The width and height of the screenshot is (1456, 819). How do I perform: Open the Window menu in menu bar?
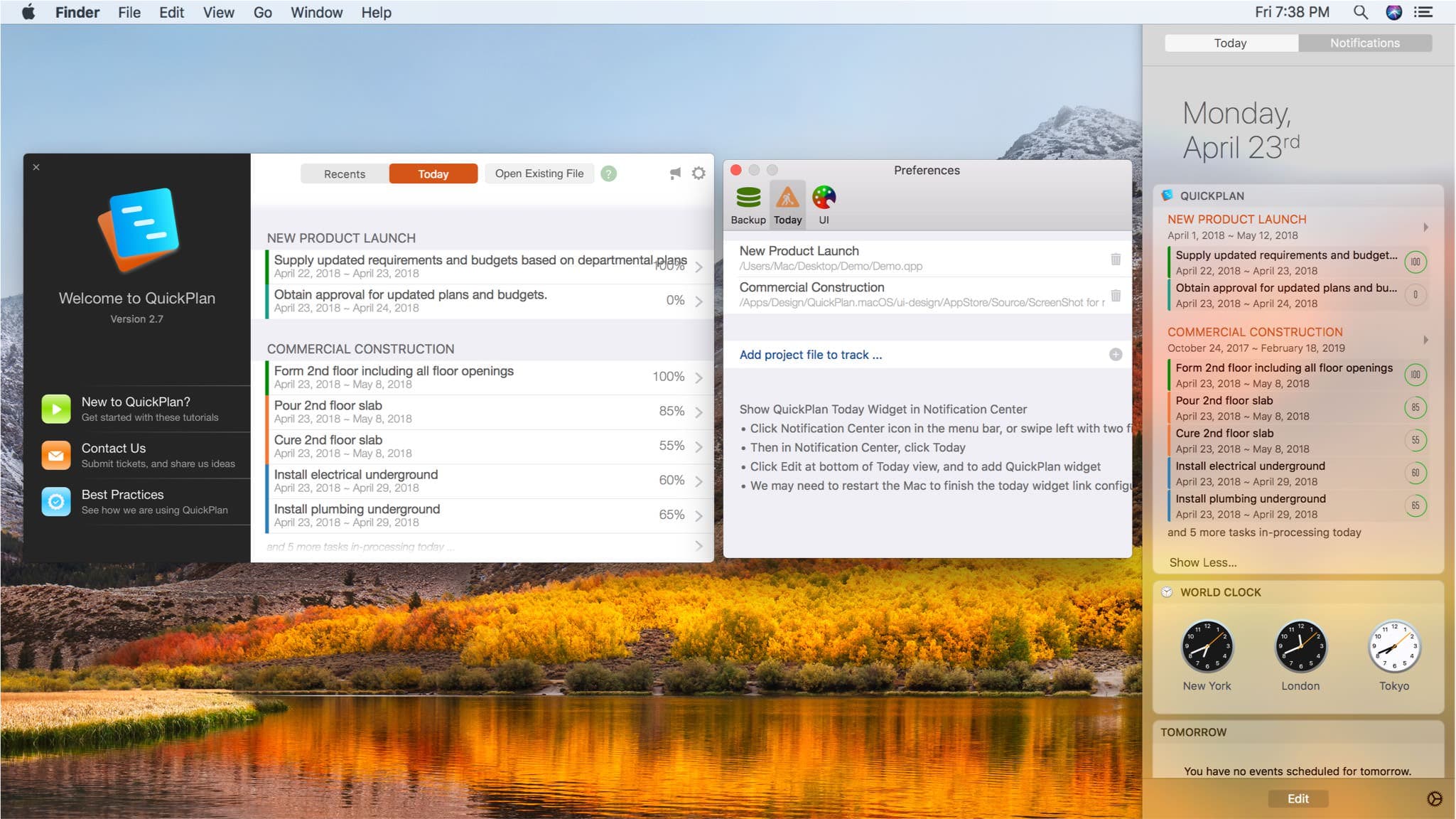pos(316,12)
